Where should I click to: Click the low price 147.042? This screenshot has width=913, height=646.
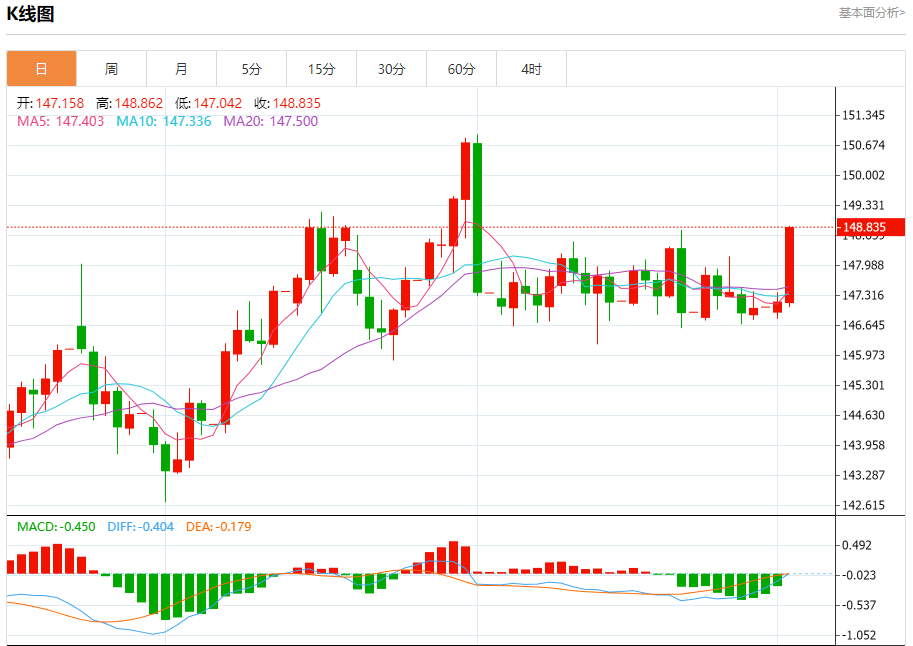[218, 103]
